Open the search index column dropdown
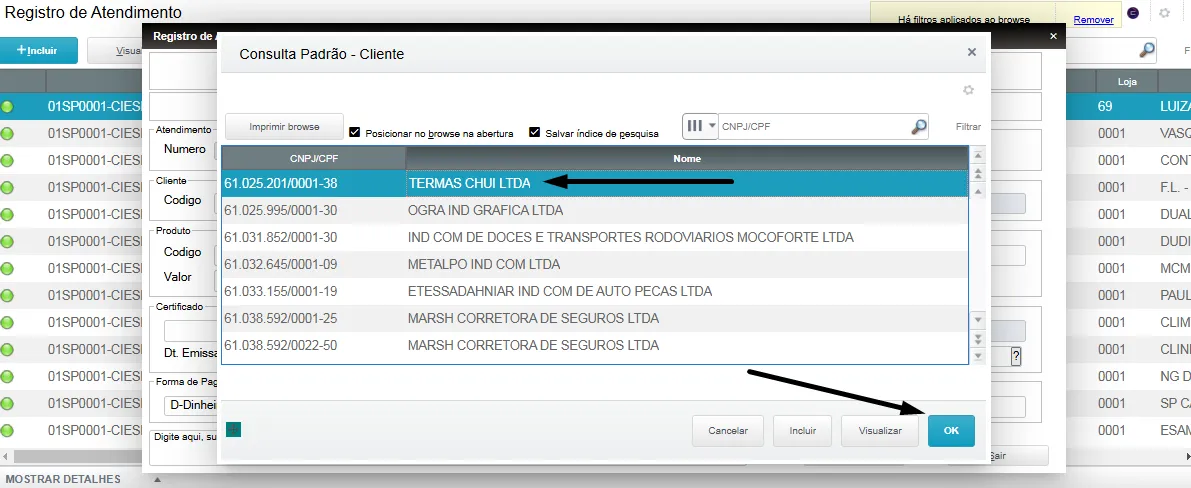This screenshot has height=488, width=1191. [x=700, y=127]
